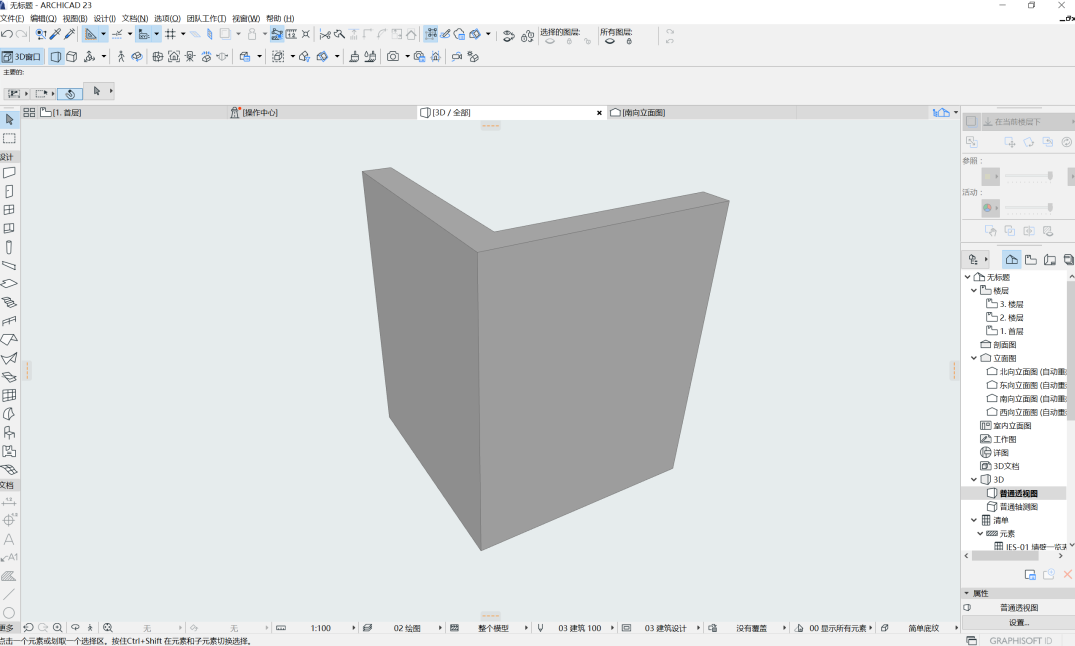1075x646 pixels.
Task: Toggle trace reference checkbox in panel
Action: [971, 121]
